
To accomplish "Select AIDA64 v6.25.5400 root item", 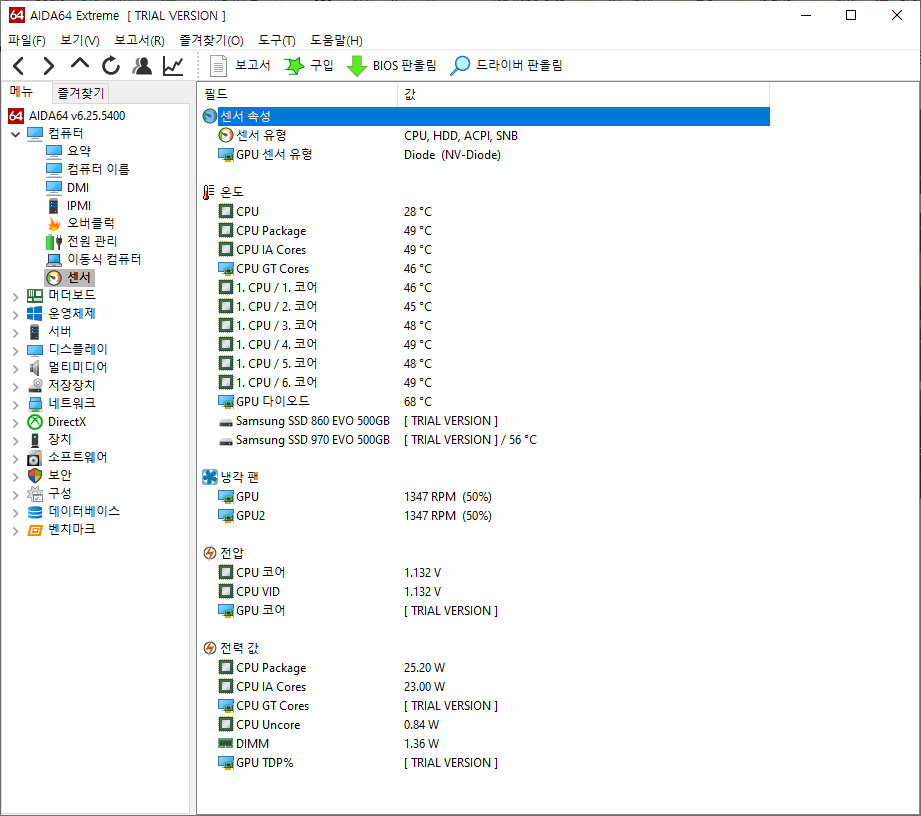I will coord(67,116).
